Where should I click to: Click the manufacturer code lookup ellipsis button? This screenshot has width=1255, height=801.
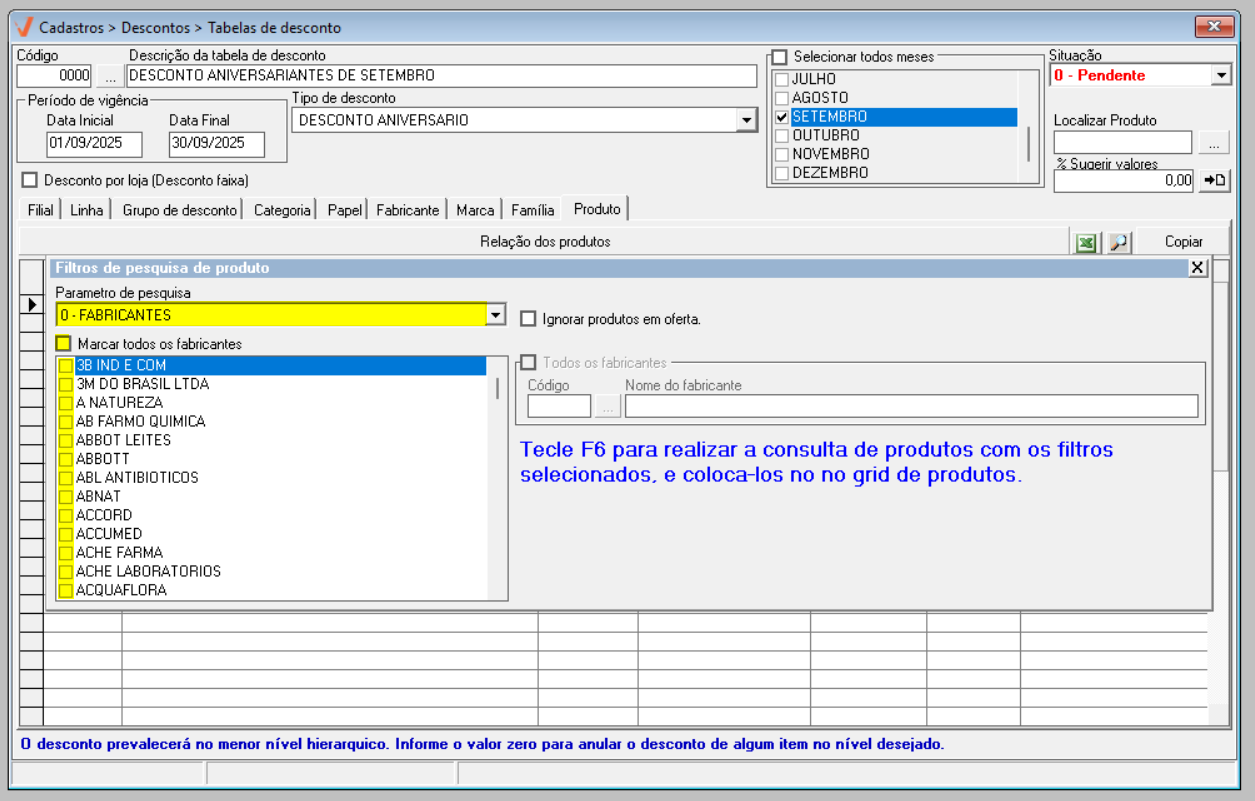[x=608, y=406]
